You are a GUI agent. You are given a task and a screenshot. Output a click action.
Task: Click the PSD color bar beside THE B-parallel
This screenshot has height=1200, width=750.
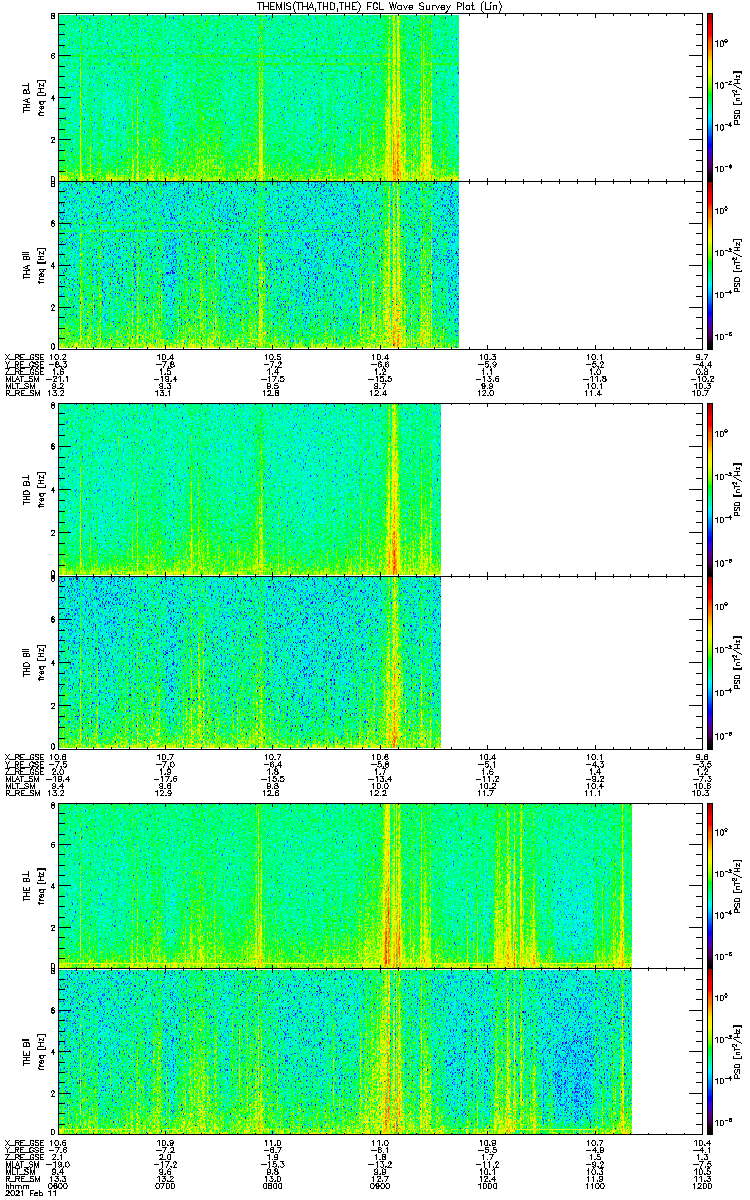coord(710,1050)
